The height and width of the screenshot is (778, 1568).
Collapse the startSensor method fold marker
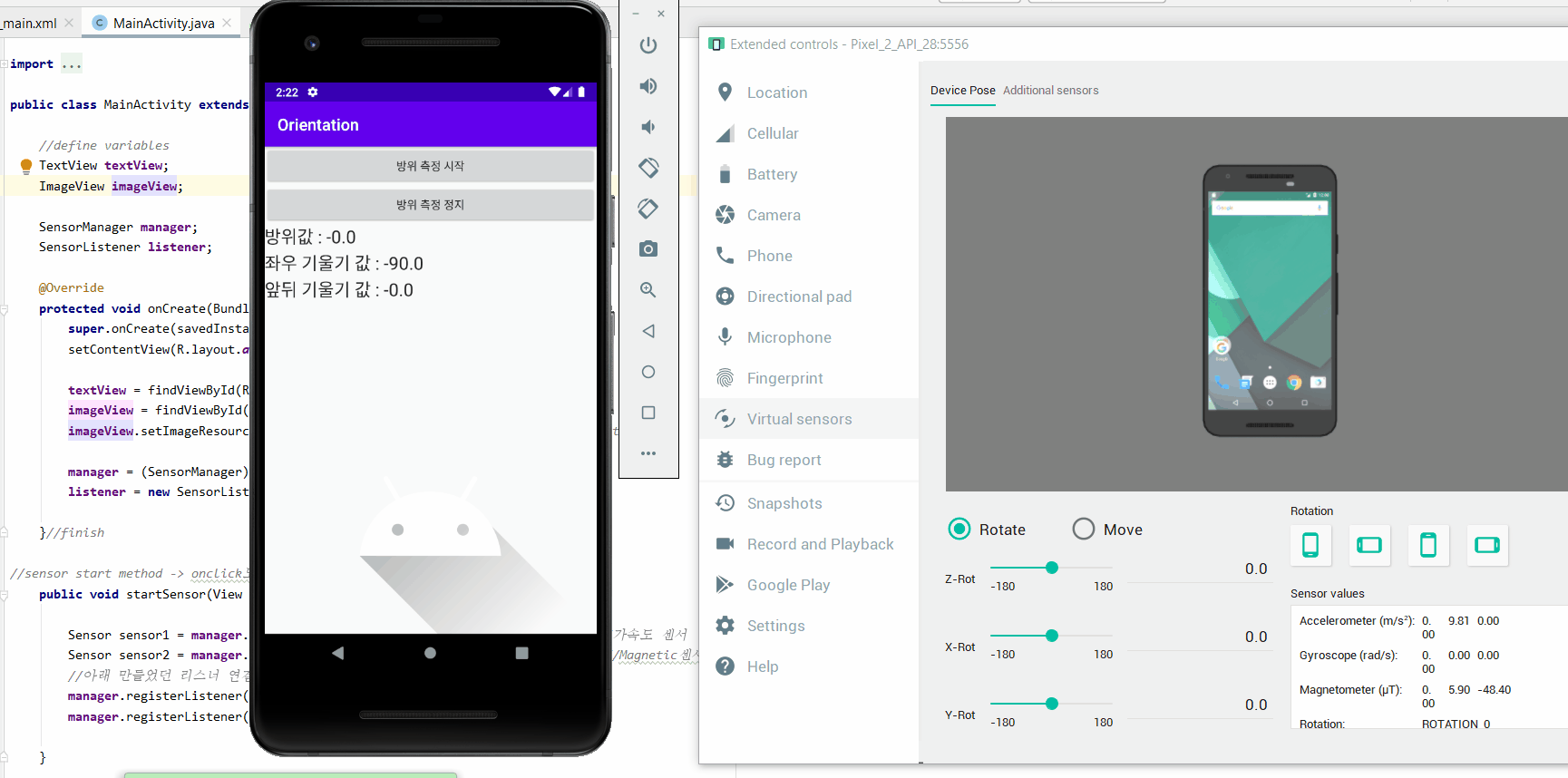click(5, 595)
